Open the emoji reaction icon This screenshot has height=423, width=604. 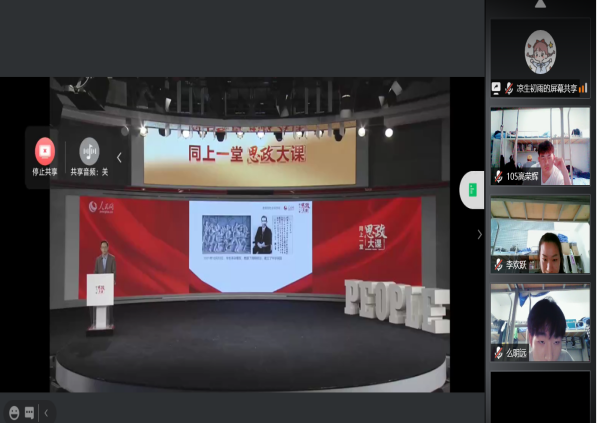point(14,412)
